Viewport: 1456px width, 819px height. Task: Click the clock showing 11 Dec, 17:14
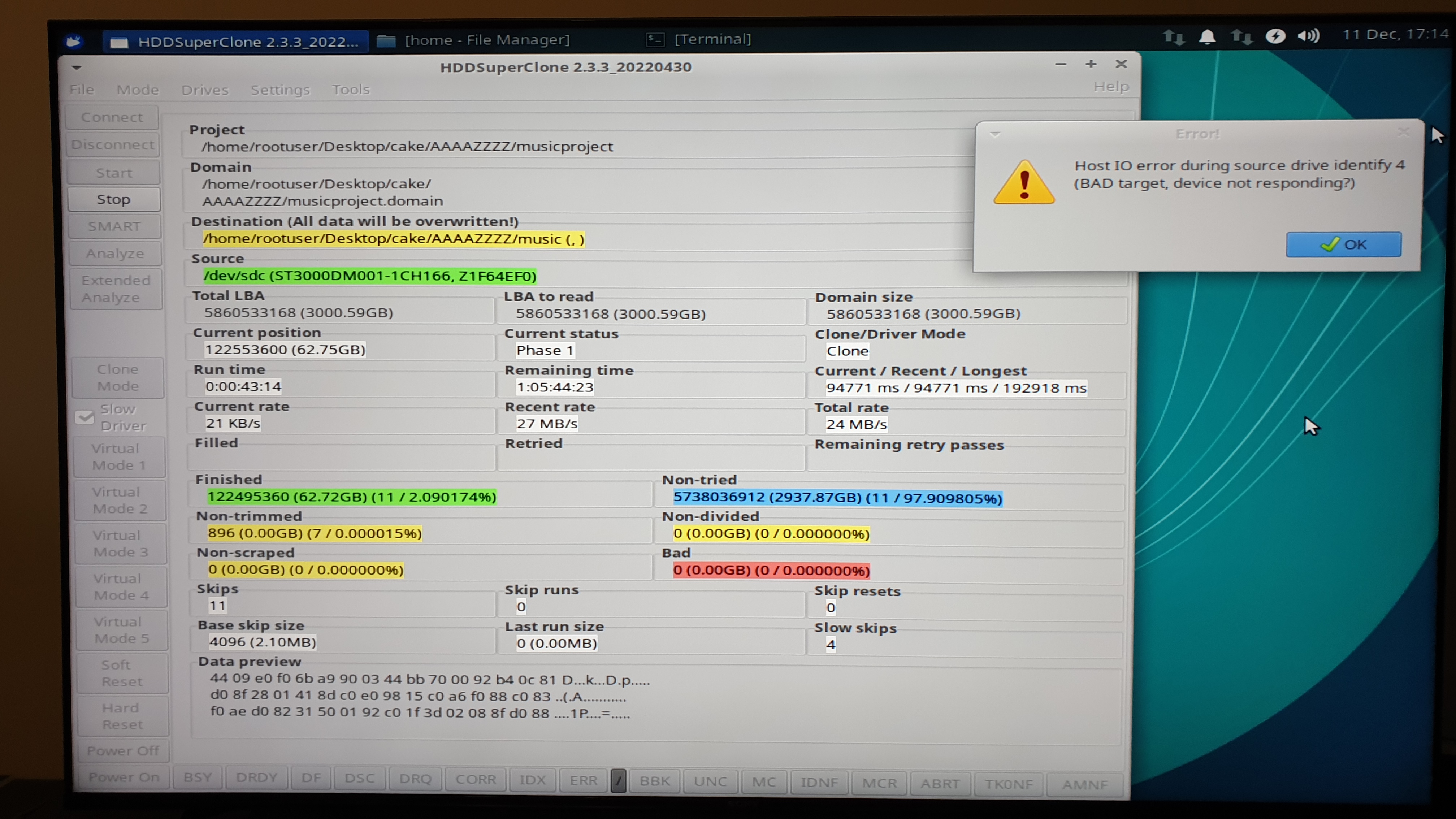point(1396,34)
